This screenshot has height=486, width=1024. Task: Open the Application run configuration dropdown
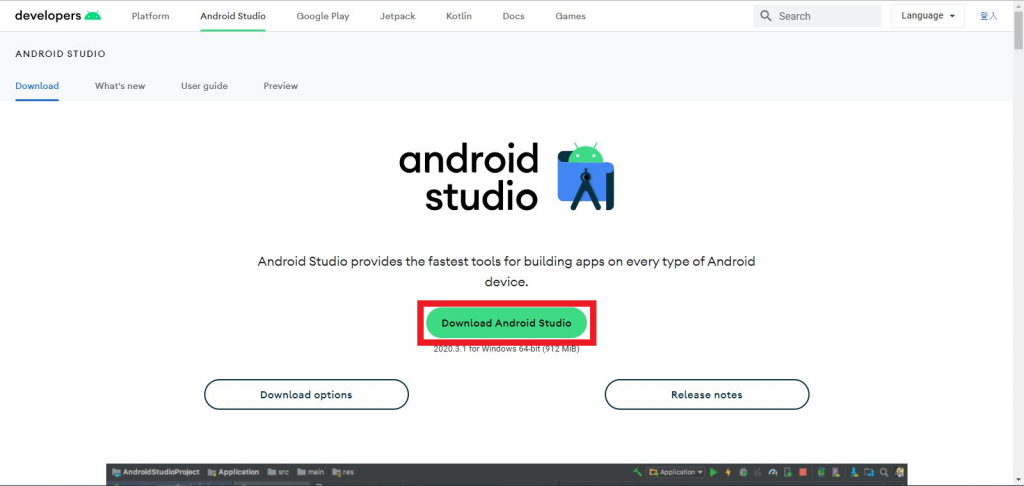point(675,472)
